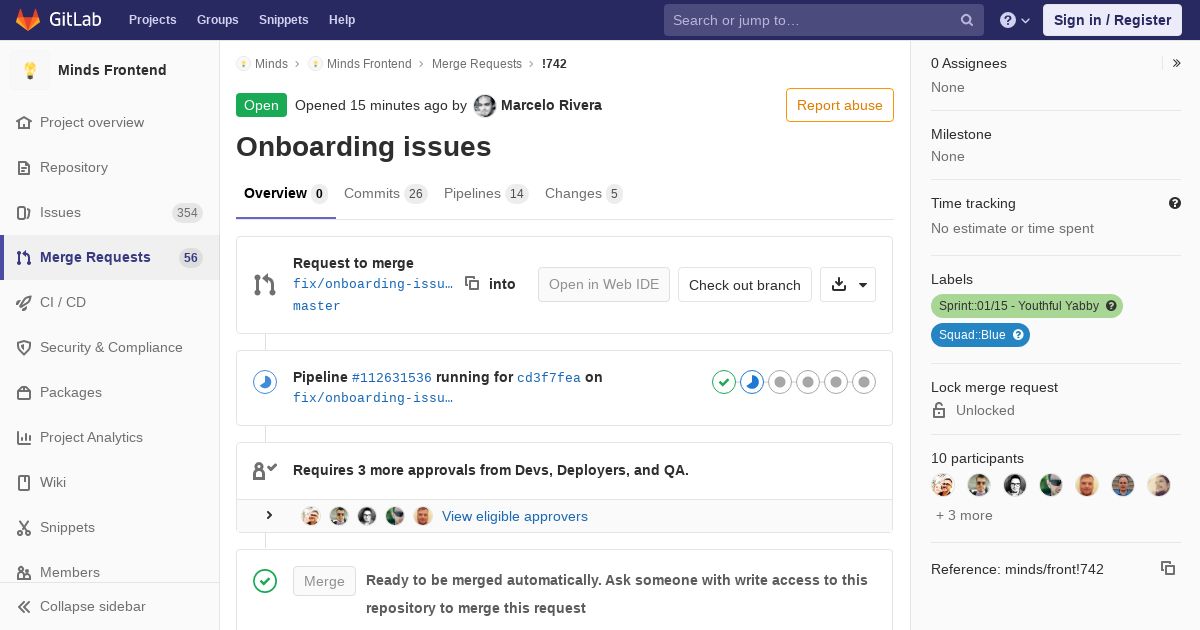This screenshot has height=630, width=1200.
Task: Click the first participant avatar
Action: 942,485
